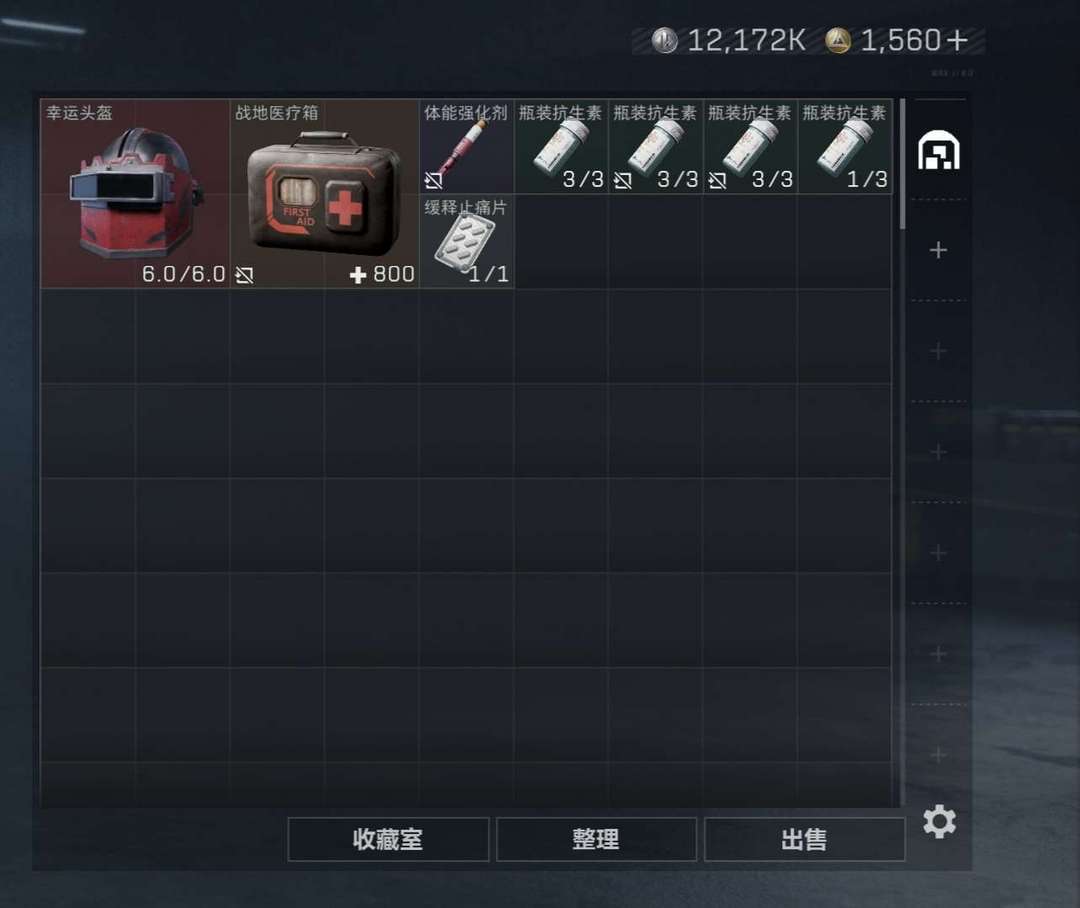
Task: Select the first 瓶装抗生素 bottle beside the syringe
Action: [561, 146]
